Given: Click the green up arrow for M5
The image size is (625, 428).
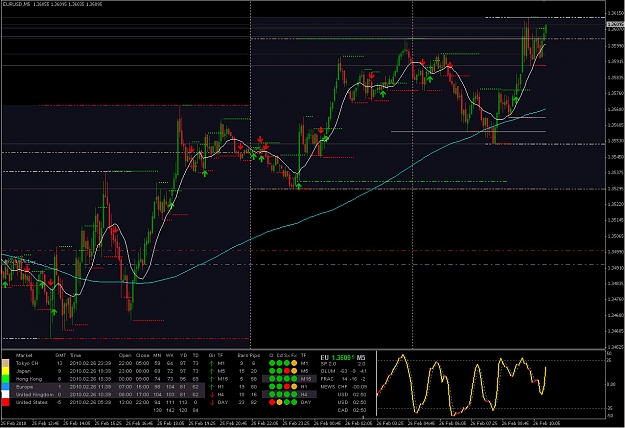Looking at the screenshot, I should coord(212,371).
